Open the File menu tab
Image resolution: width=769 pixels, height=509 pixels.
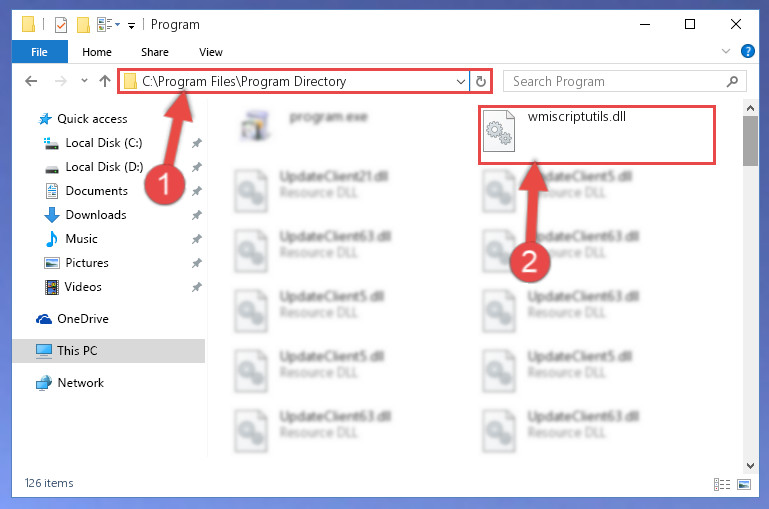click(x=40, y=52)
